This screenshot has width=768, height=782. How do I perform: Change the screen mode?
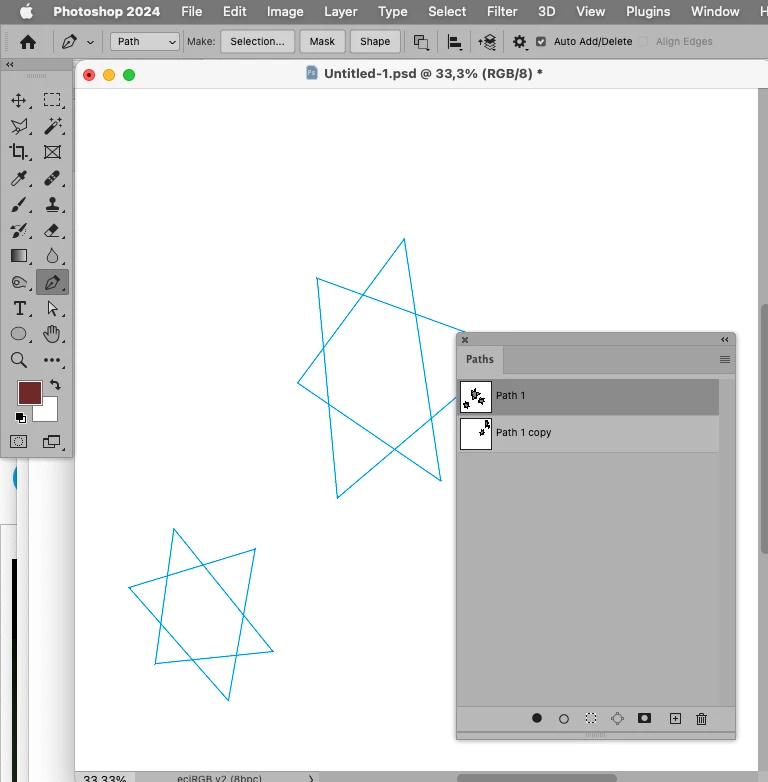click(x=52, y=441)
